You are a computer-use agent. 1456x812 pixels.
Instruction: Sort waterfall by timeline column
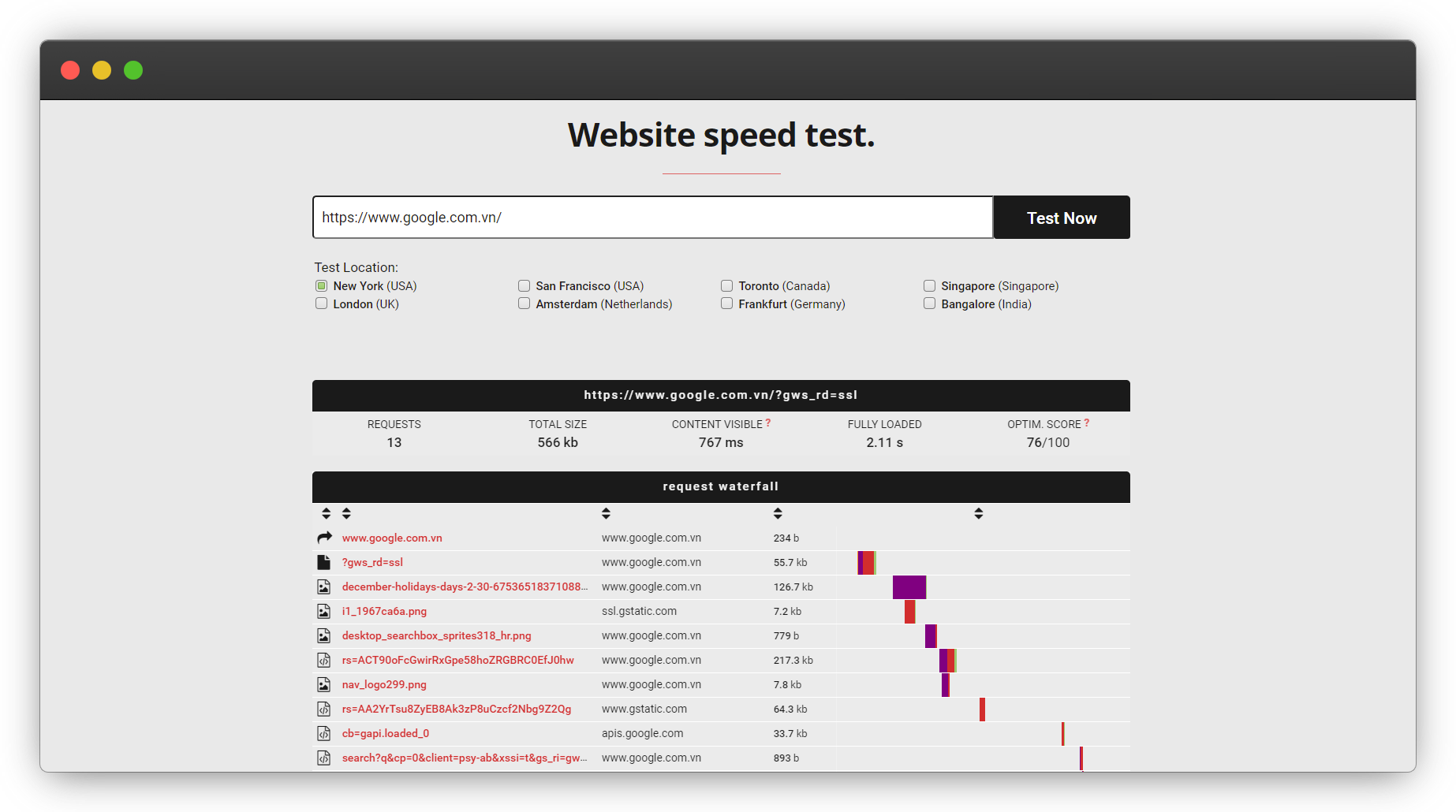click(x=978, y=513)
